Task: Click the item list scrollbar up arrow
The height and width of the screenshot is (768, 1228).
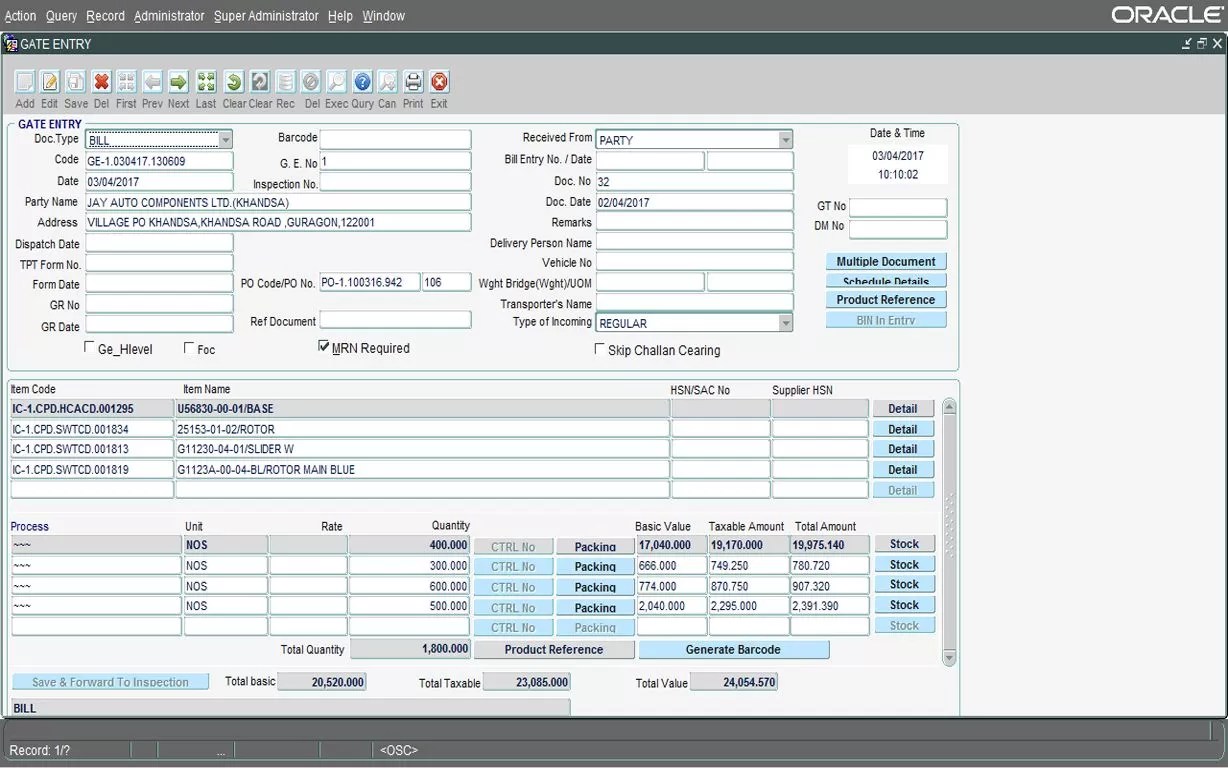Action: click(x=949, y=408)
